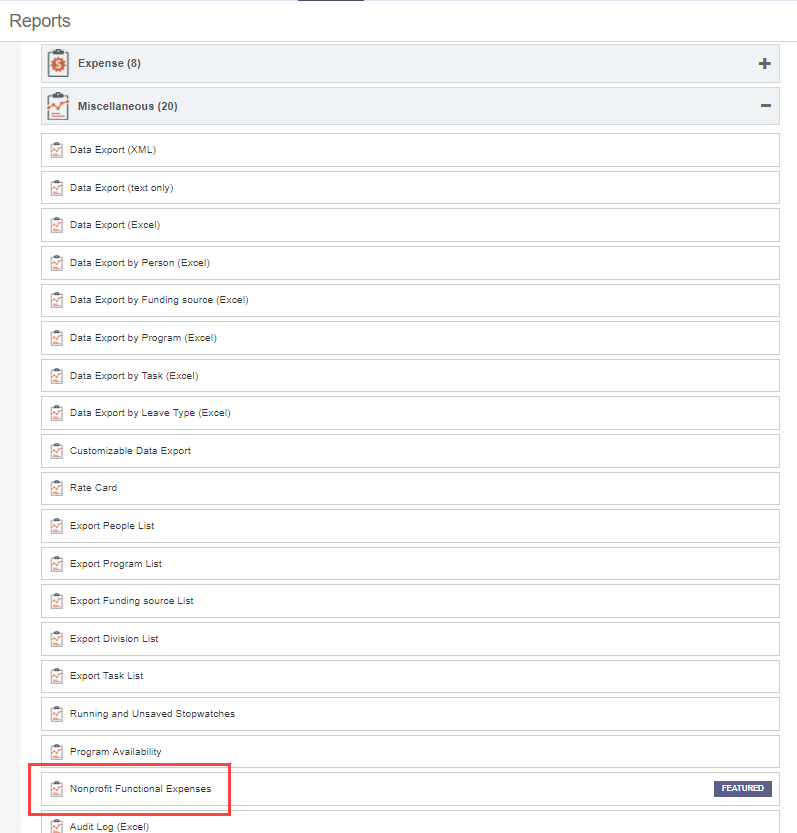Open Data Export (text only) report

410,188
